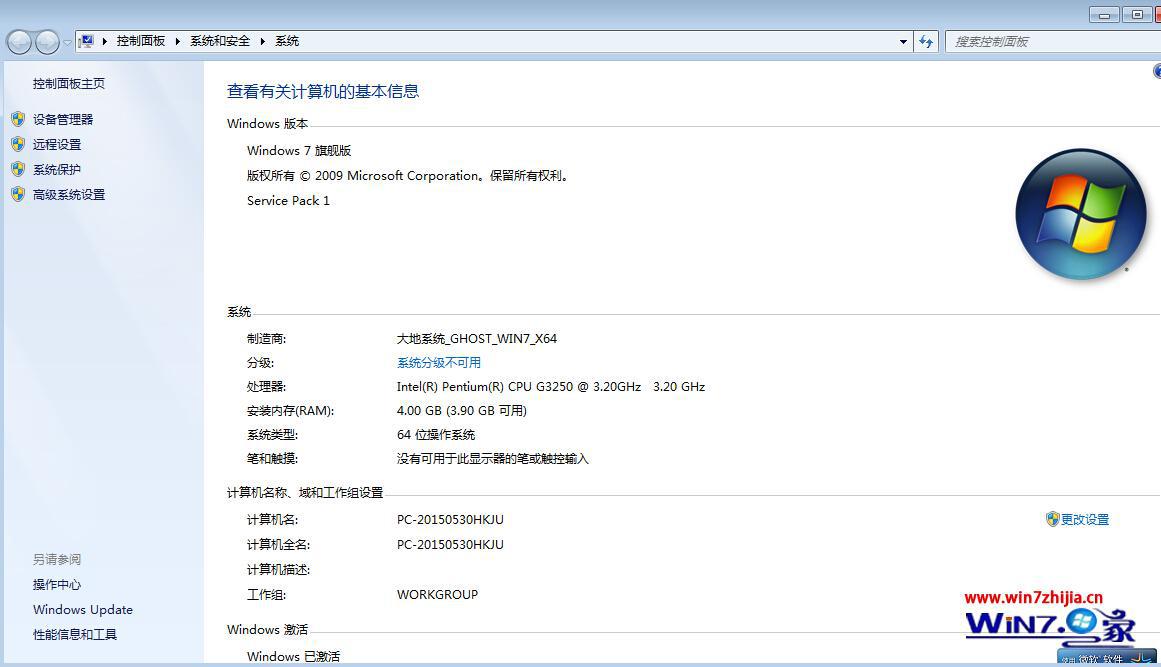Open the address bar history dropdown

903,41
